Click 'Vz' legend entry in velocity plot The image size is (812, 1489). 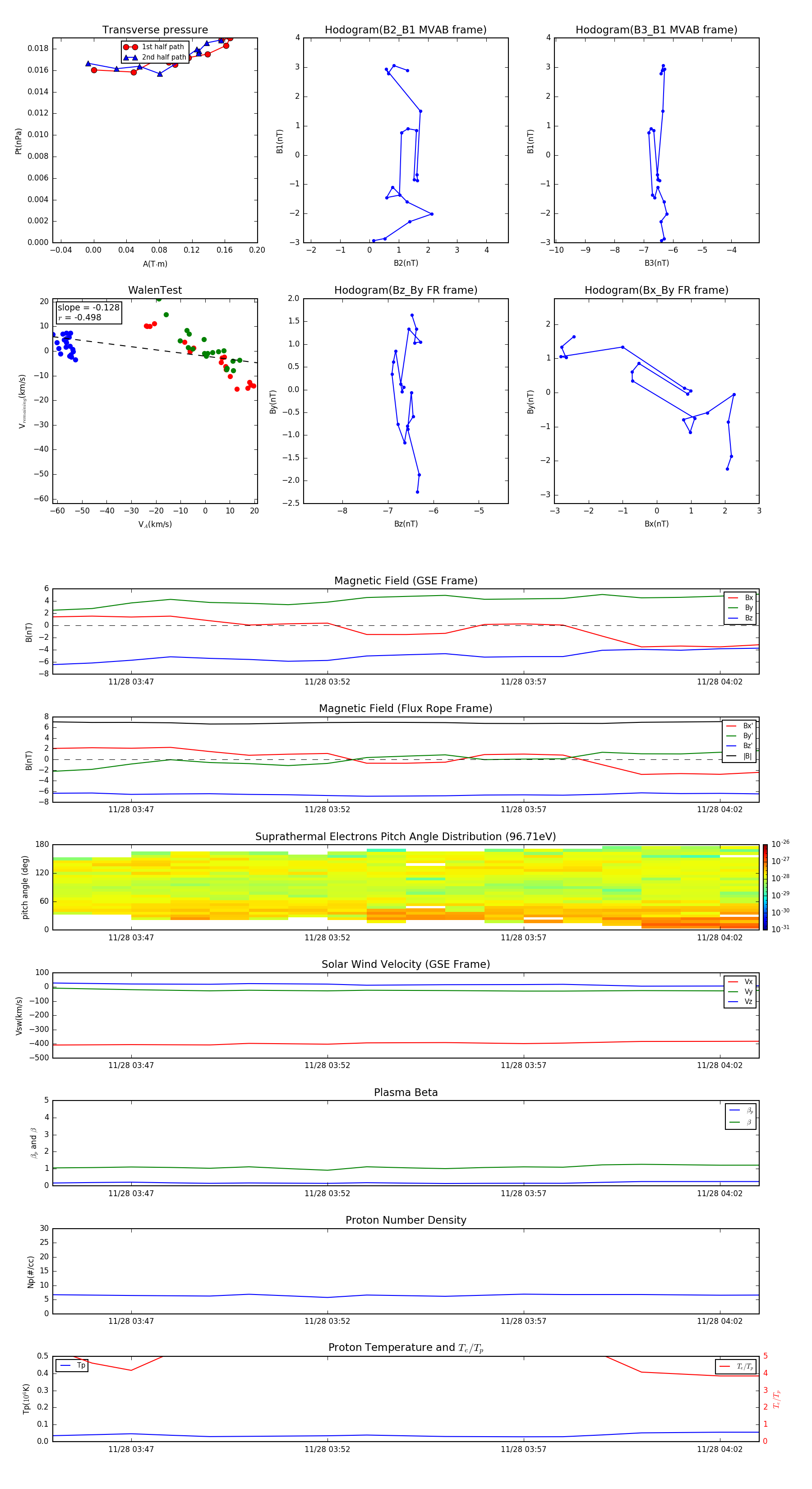tap(740, 1002)
